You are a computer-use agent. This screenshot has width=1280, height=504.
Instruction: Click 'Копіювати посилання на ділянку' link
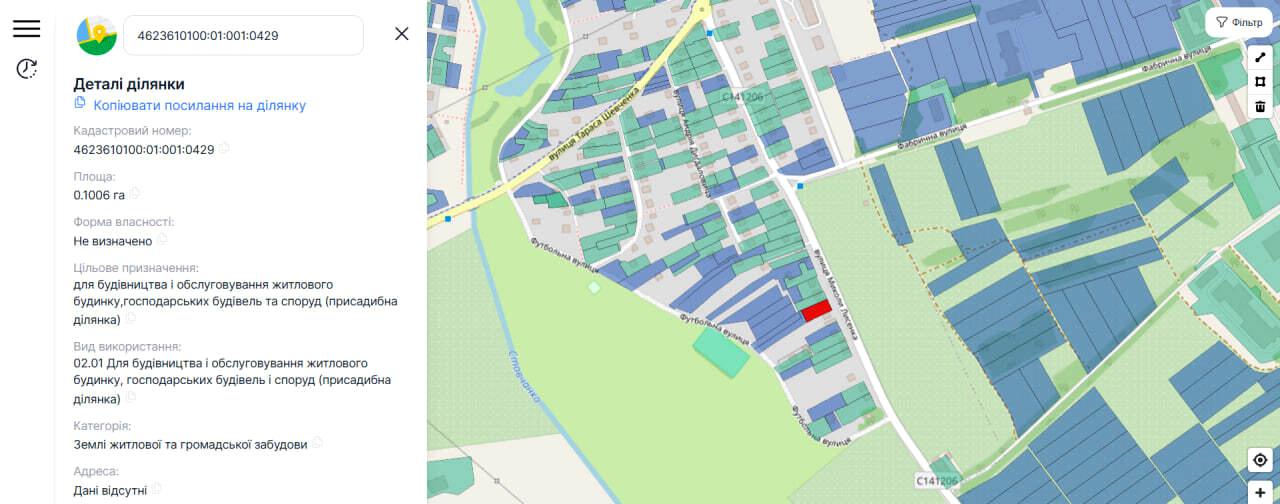[199, 105]
